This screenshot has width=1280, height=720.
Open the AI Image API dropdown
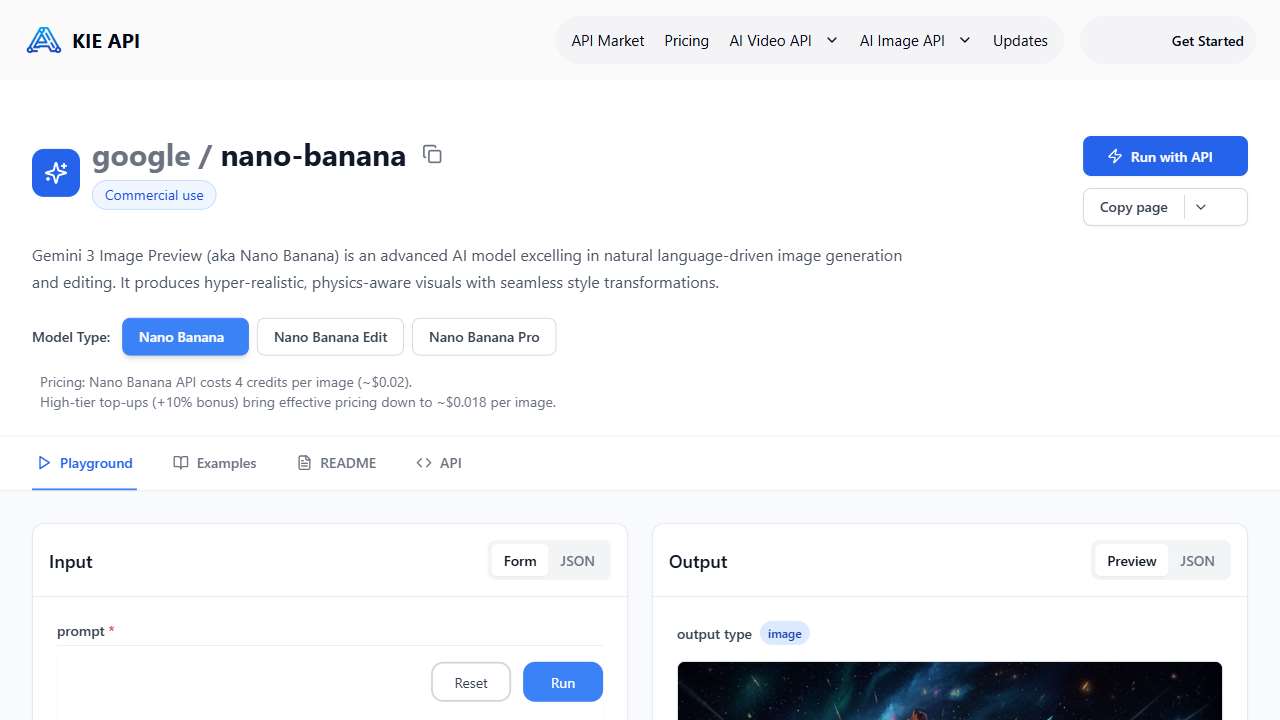(914, 40)
